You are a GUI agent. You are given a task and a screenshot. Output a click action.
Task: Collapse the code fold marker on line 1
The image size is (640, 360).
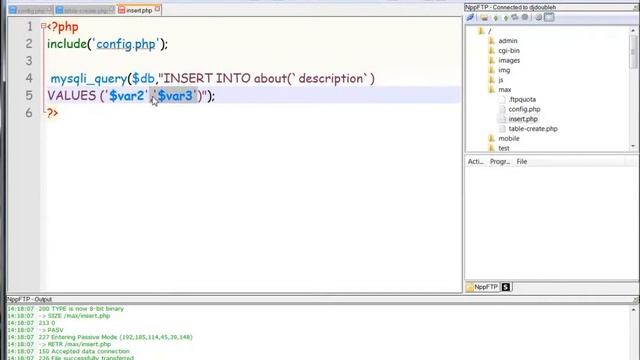tap(43, 26)
